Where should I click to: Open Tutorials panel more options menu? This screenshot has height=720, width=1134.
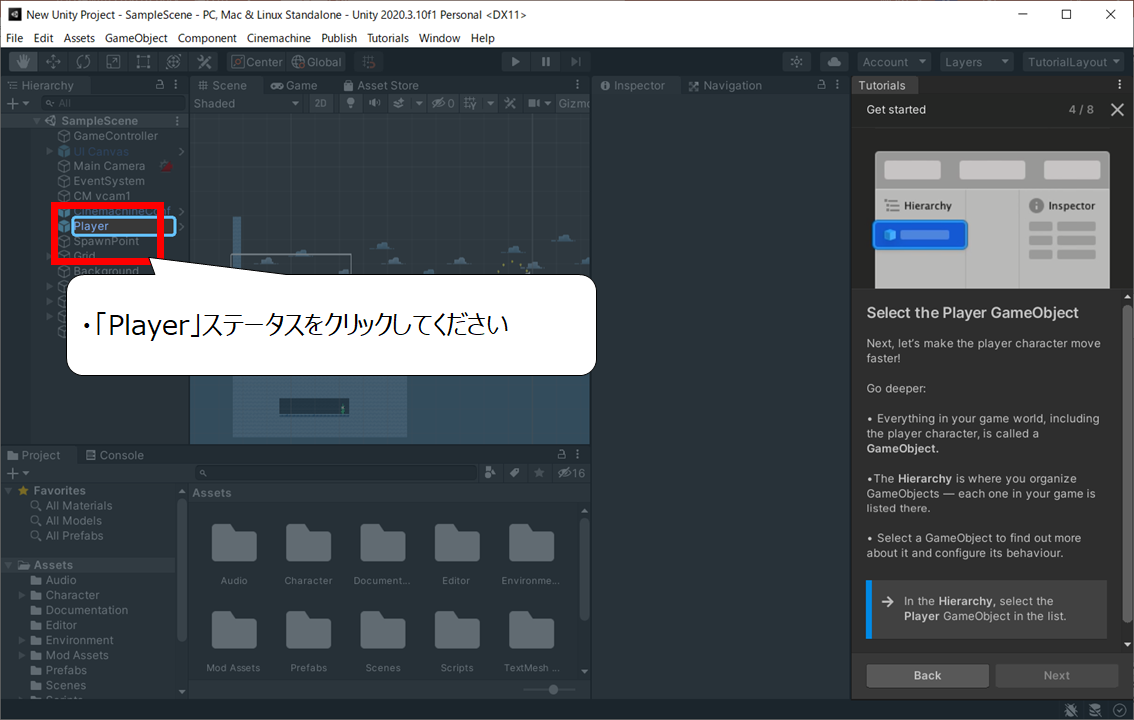click(1120, 85)
